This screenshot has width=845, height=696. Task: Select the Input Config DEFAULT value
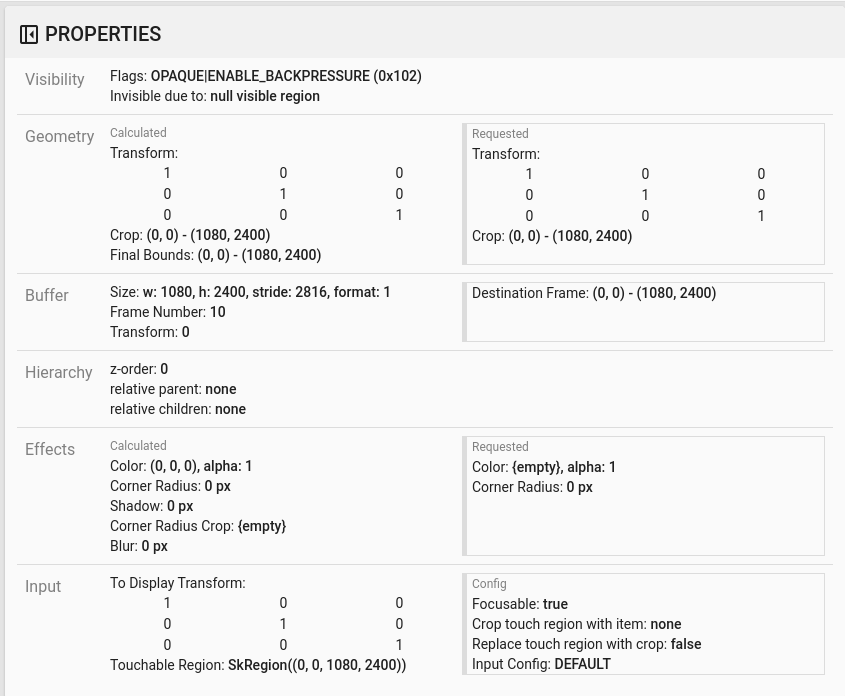(583, 664)
